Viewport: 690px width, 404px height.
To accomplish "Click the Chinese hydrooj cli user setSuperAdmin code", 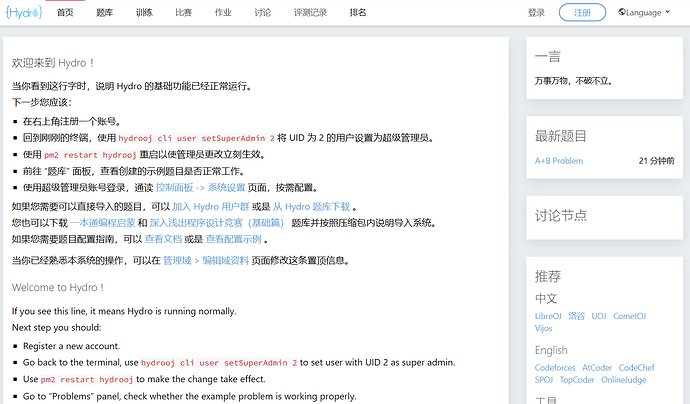I will pyautogui.click(x=196, y=139).
